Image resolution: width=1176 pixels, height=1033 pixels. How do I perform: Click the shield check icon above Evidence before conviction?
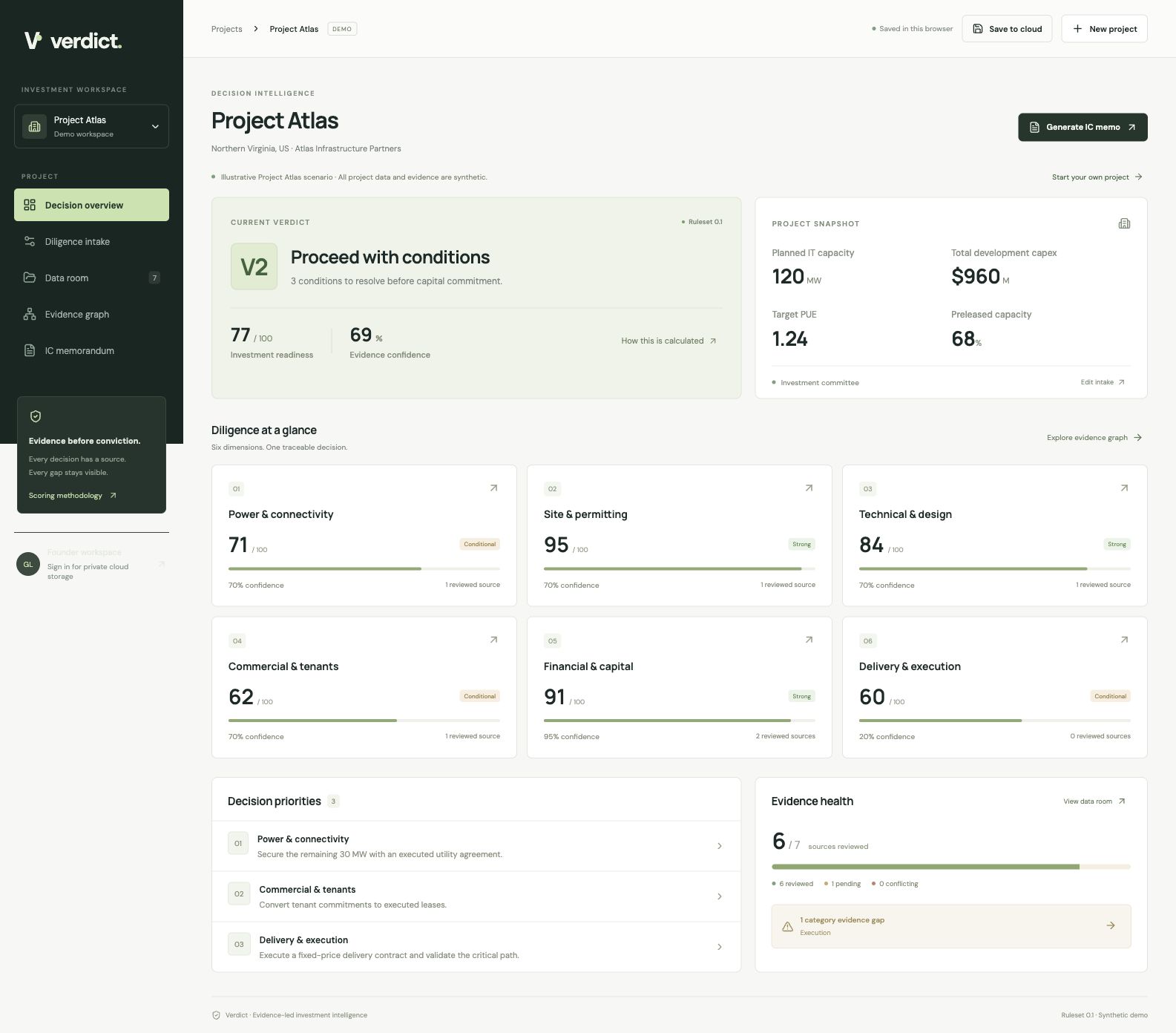(36, 416)
